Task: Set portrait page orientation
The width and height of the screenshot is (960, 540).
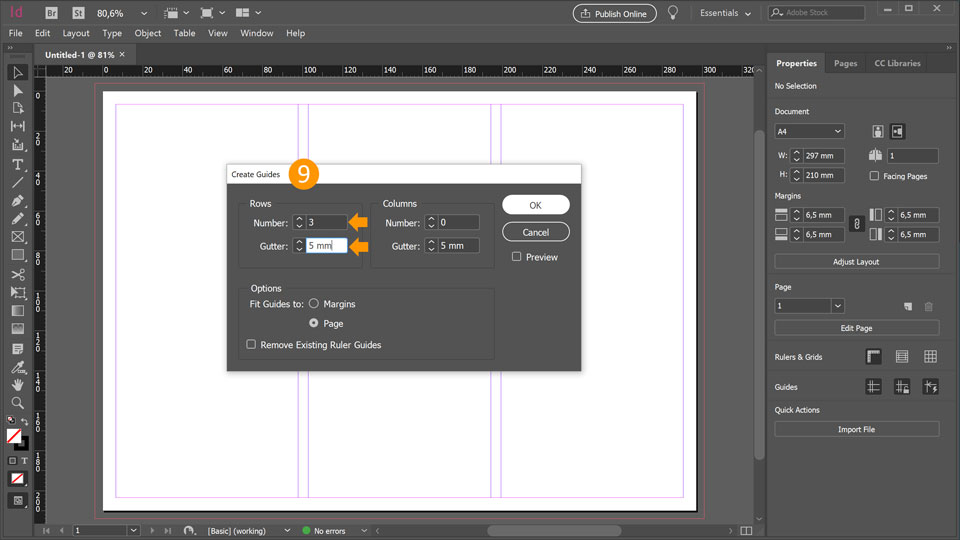Action: [x=877, y=131]
